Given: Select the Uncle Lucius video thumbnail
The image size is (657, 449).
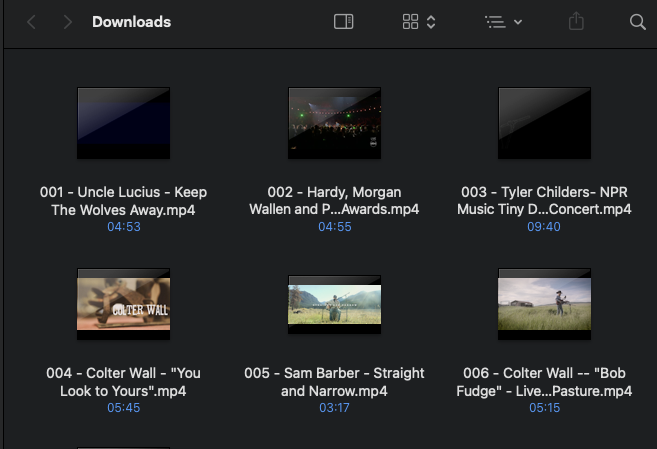Looking at the screenshot, I should pyautogui.click(x=124, y=123).
